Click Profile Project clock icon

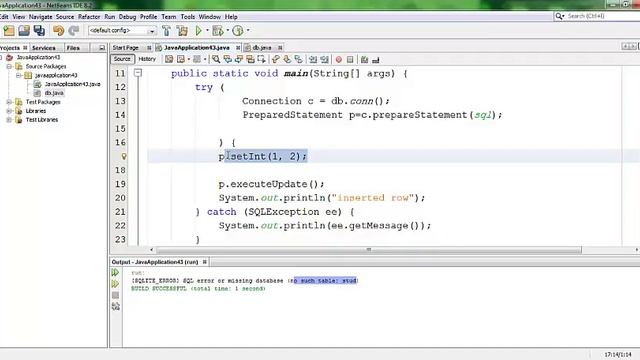tap(238, 31)
